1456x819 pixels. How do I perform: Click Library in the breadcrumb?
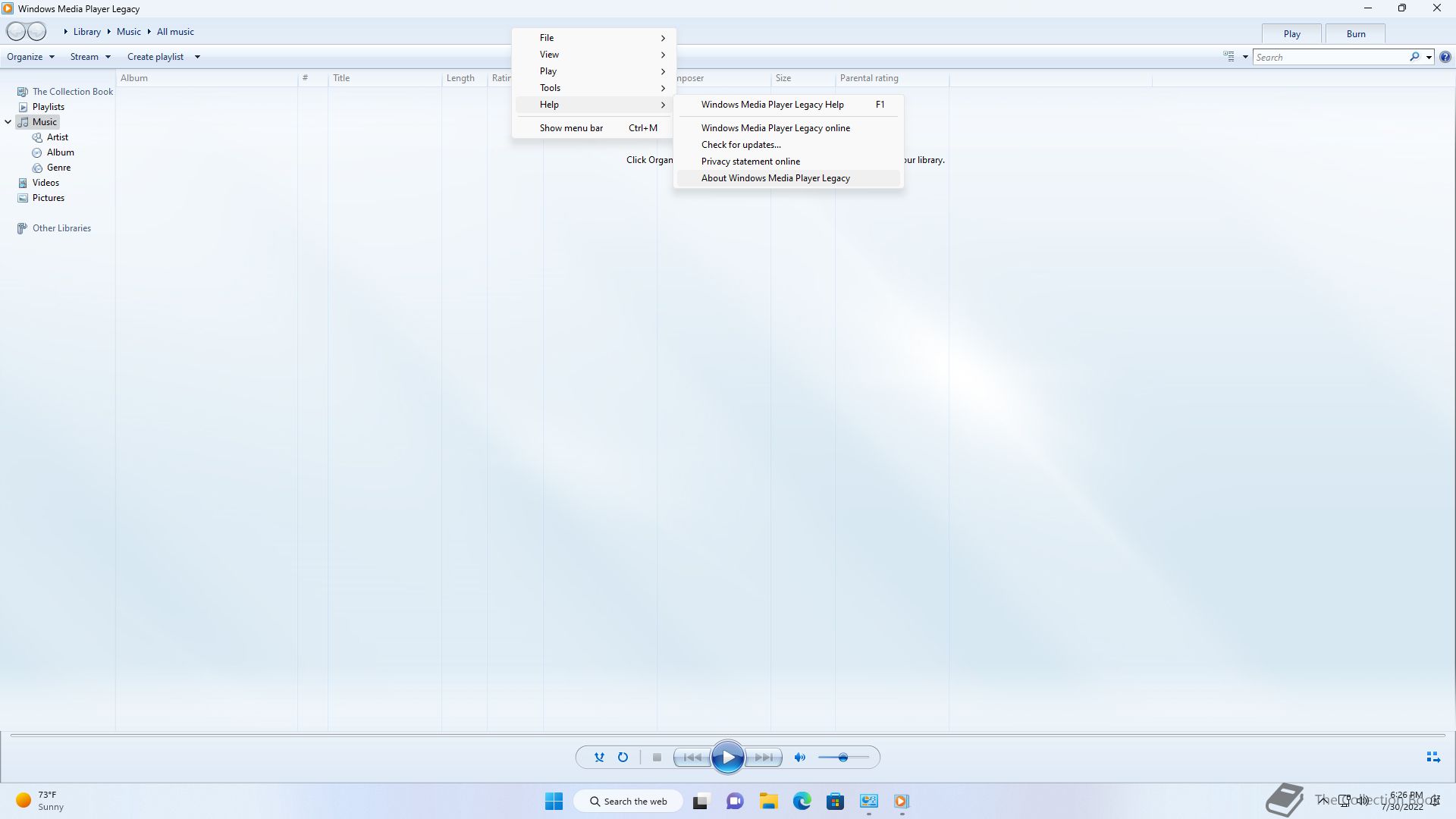point(87,32)
